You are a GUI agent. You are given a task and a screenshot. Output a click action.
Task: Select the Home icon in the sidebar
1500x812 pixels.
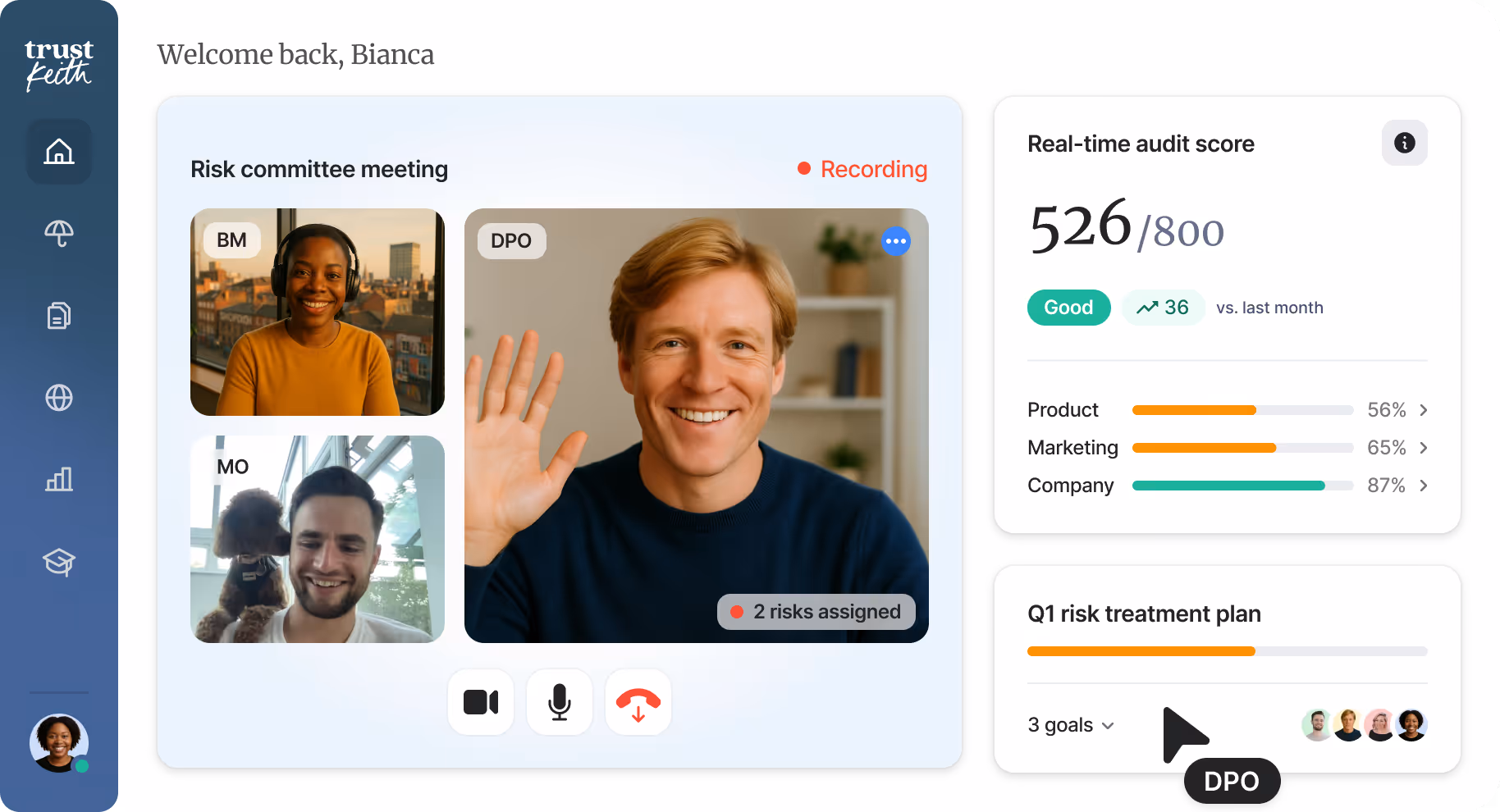[58, 152]
